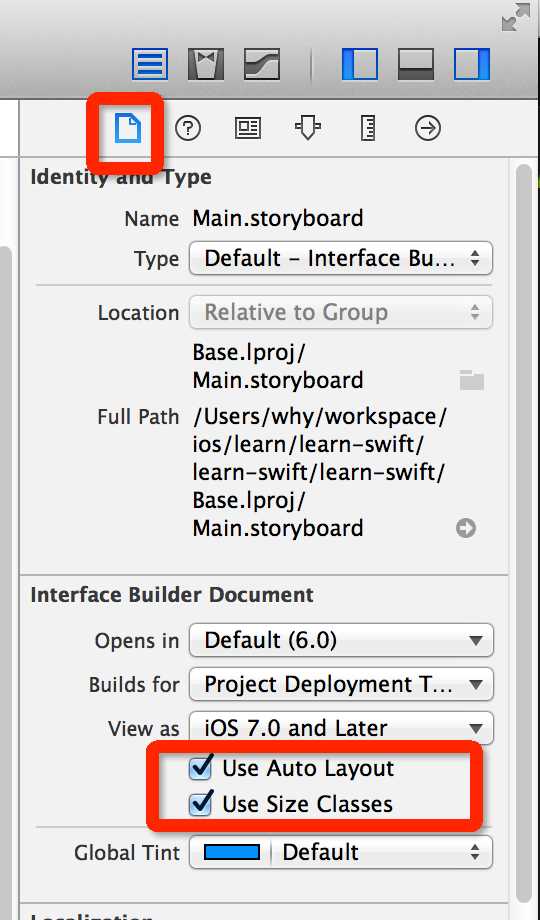Image resolution: width=540 pixels, height=920 pixels.
Task: Show the File inspector
Action: 128,128
